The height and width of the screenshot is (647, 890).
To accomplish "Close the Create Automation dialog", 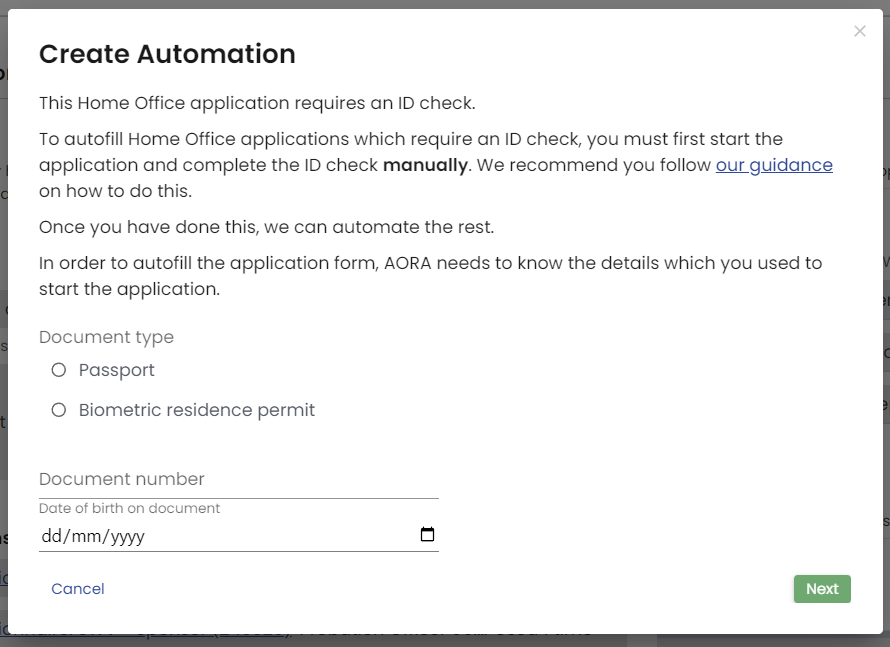I will pos(859,31).
